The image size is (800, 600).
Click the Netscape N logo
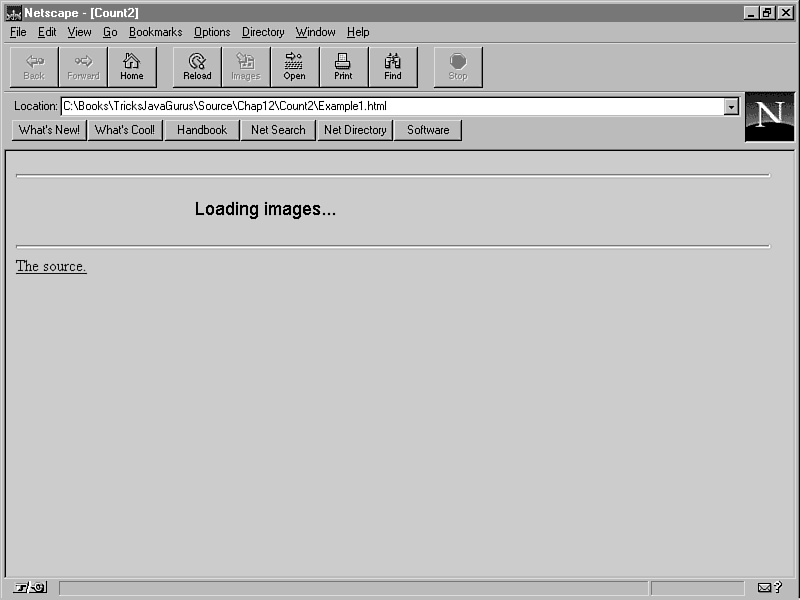(x=769, y=117)
